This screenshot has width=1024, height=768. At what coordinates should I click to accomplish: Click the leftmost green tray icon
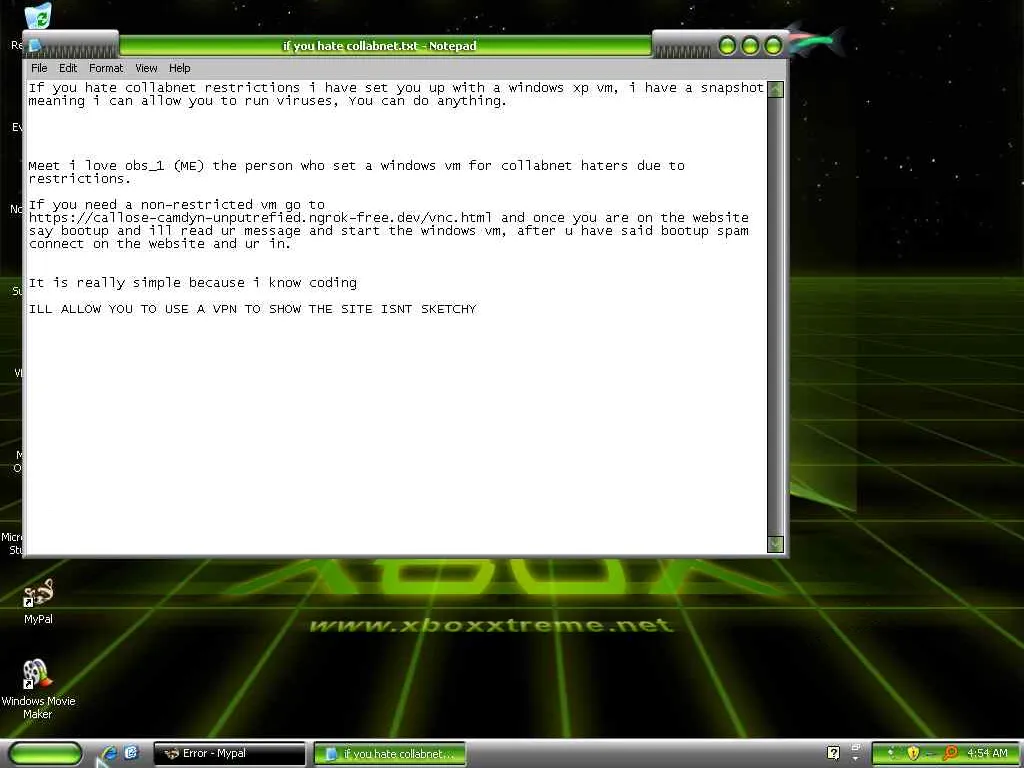pyautogui.click(x=891, y=754)
